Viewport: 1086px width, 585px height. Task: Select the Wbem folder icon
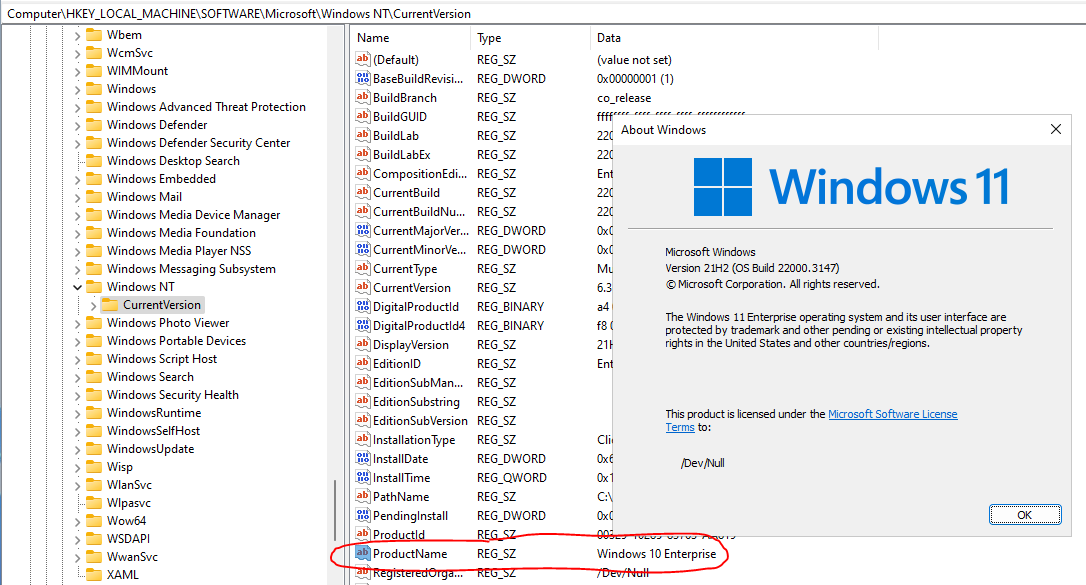tap(94, 35)
